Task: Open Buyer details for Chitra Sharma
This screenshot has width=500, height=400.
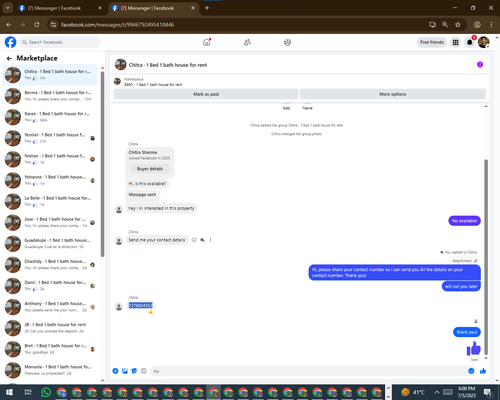Action: click(x=150, y=169)
